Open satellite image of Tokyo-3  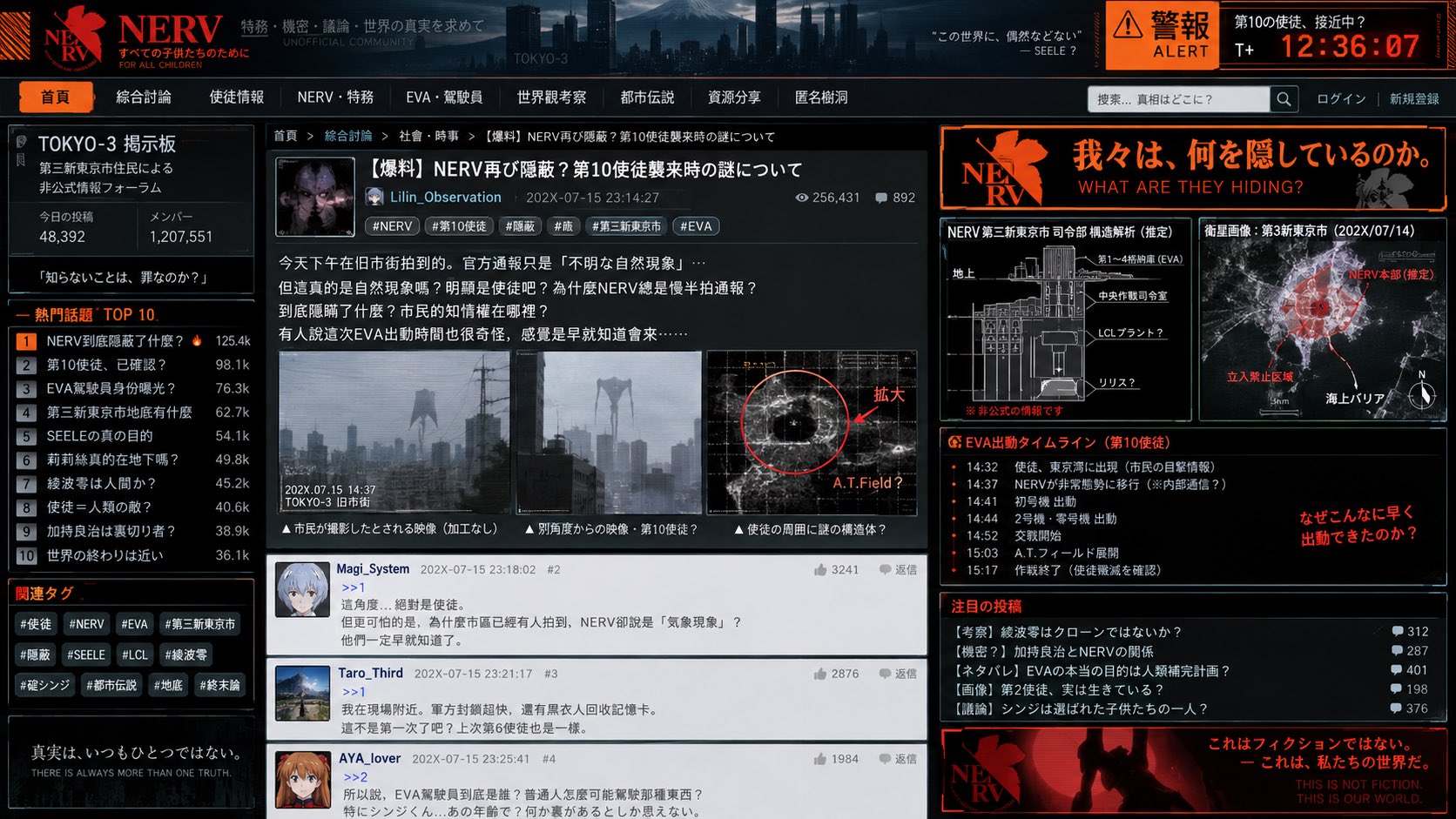(x=1323, y=319)
